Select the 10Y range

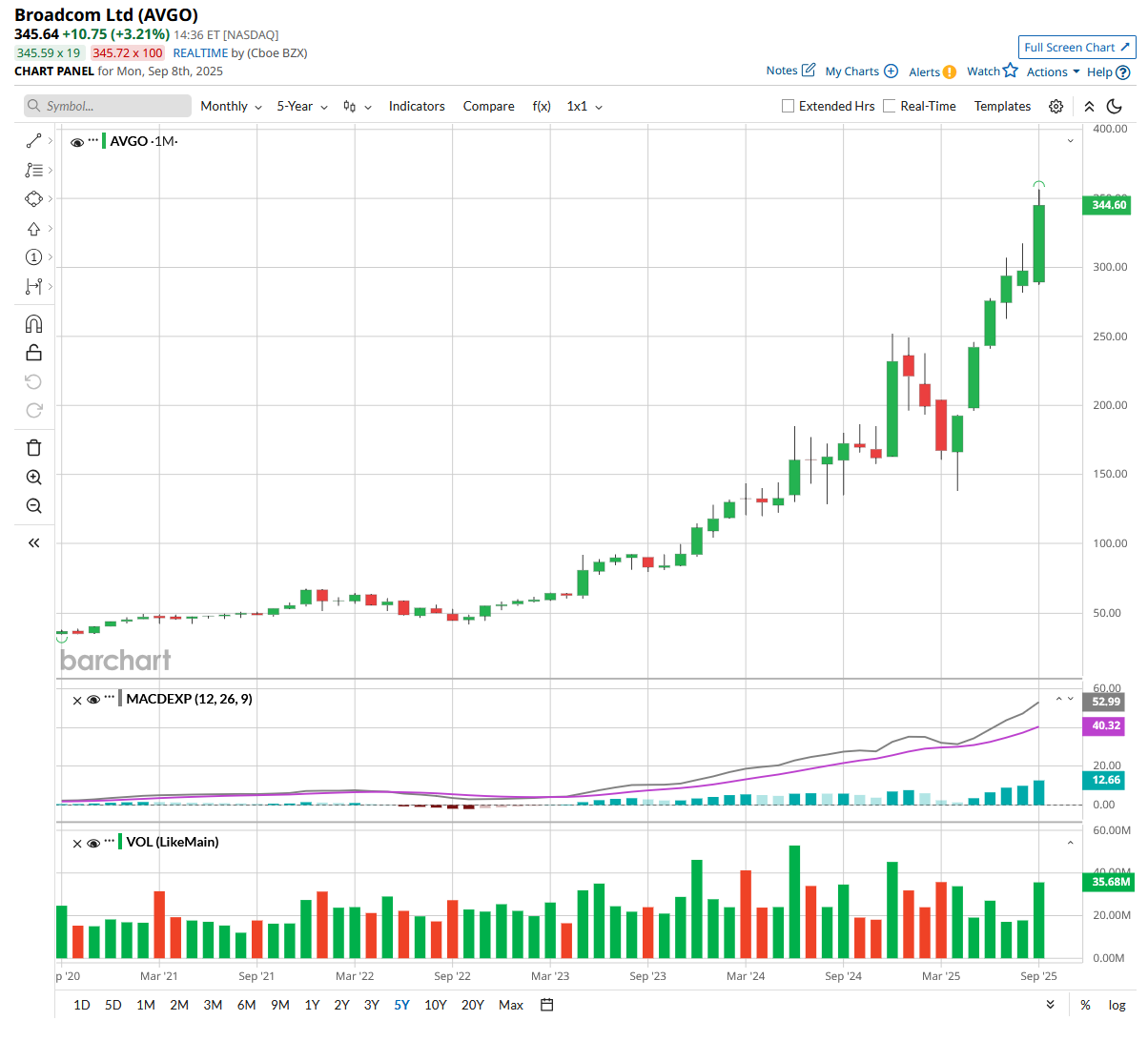pos(436,1005)
